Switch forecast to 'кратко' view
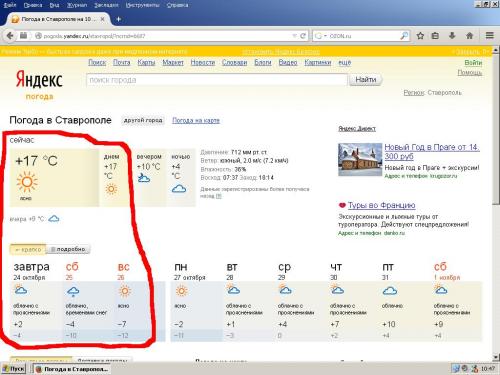Screen dimensions: 500x375 (x=28, y=249)
